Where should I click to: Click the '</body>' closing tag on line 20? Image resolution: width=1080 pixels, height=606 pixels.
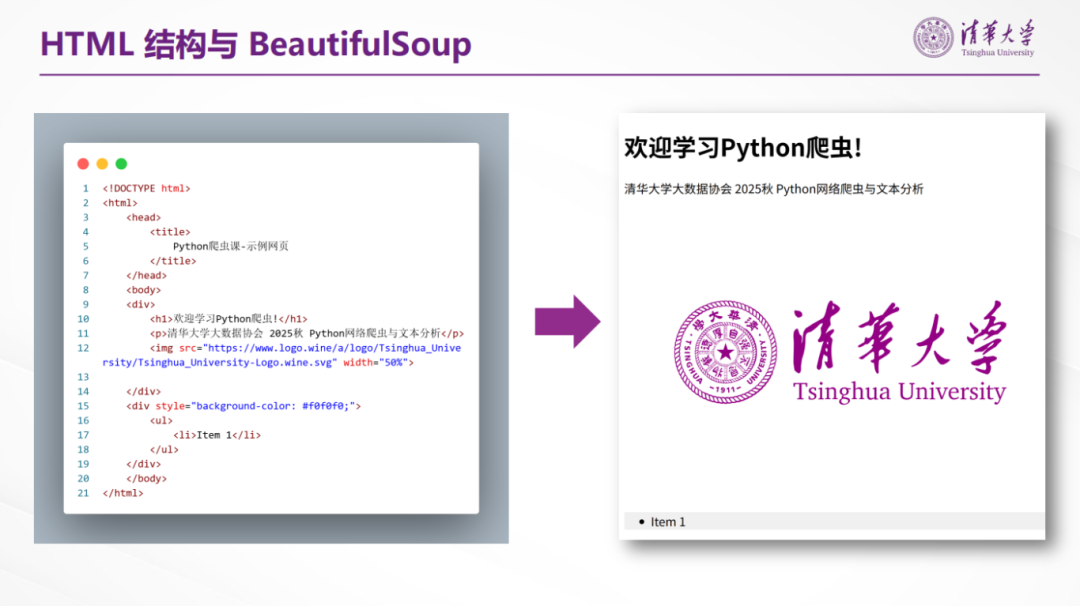[147, 479]
